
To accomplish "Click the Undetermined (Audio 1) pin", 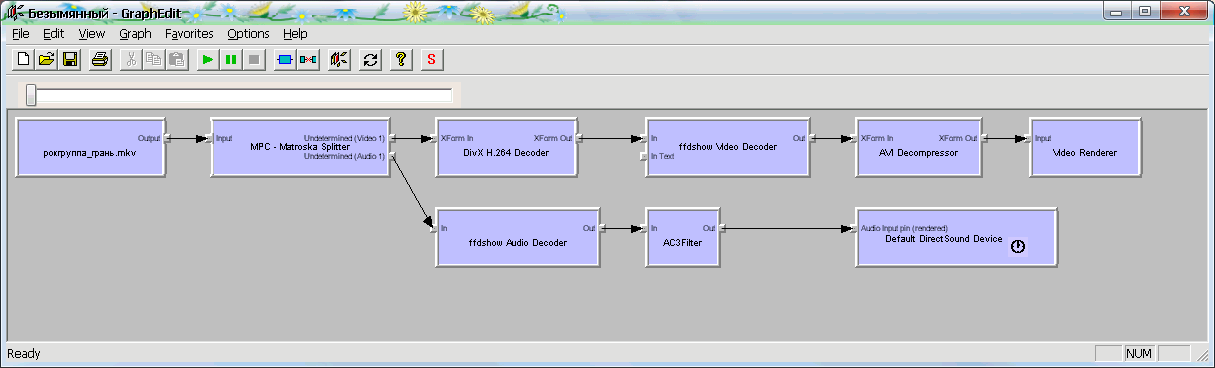I will 393,156.
